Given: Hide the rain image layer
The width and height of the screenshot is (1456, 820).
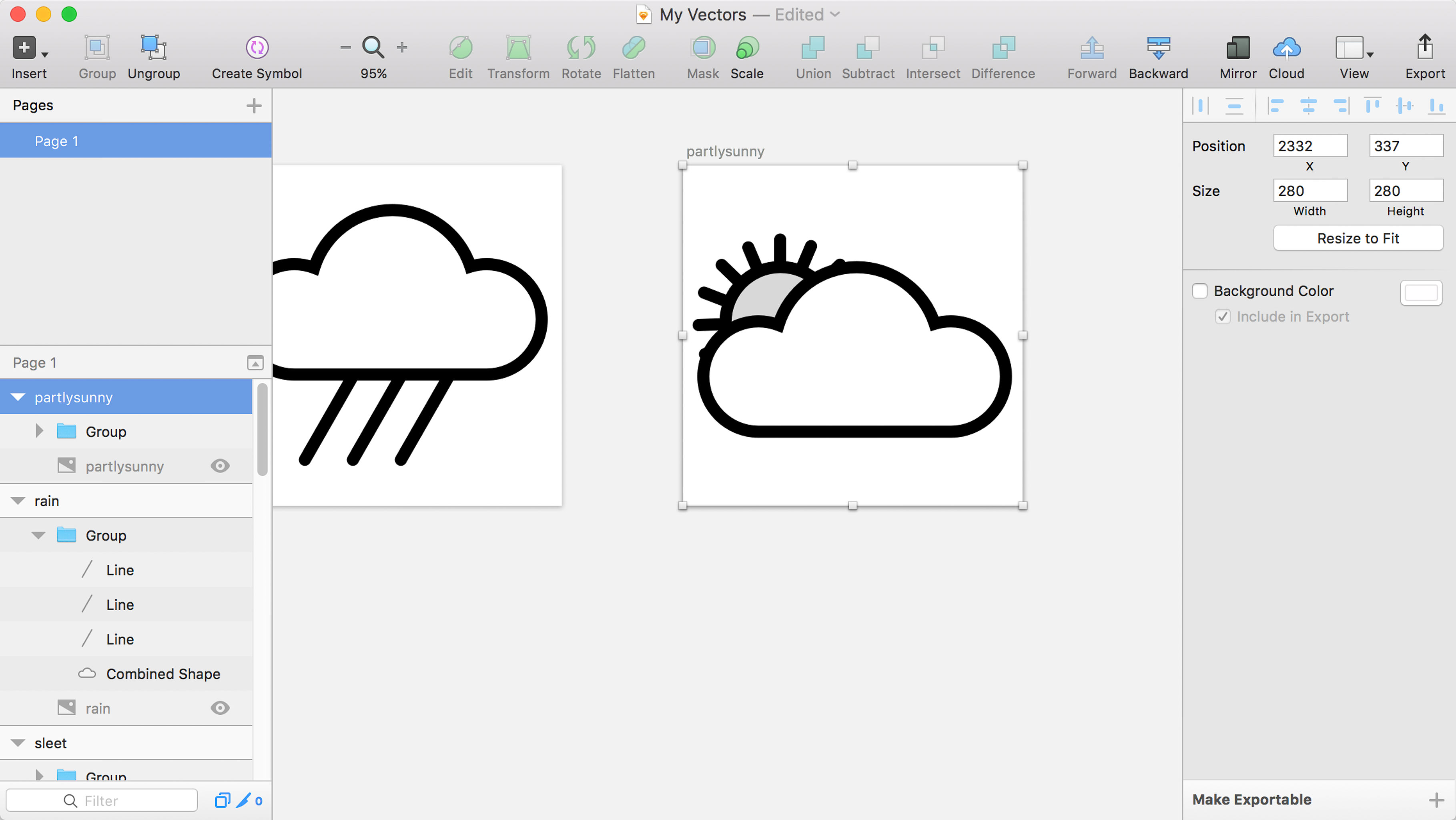Looking at the screenshot, I should coord(220,708).
